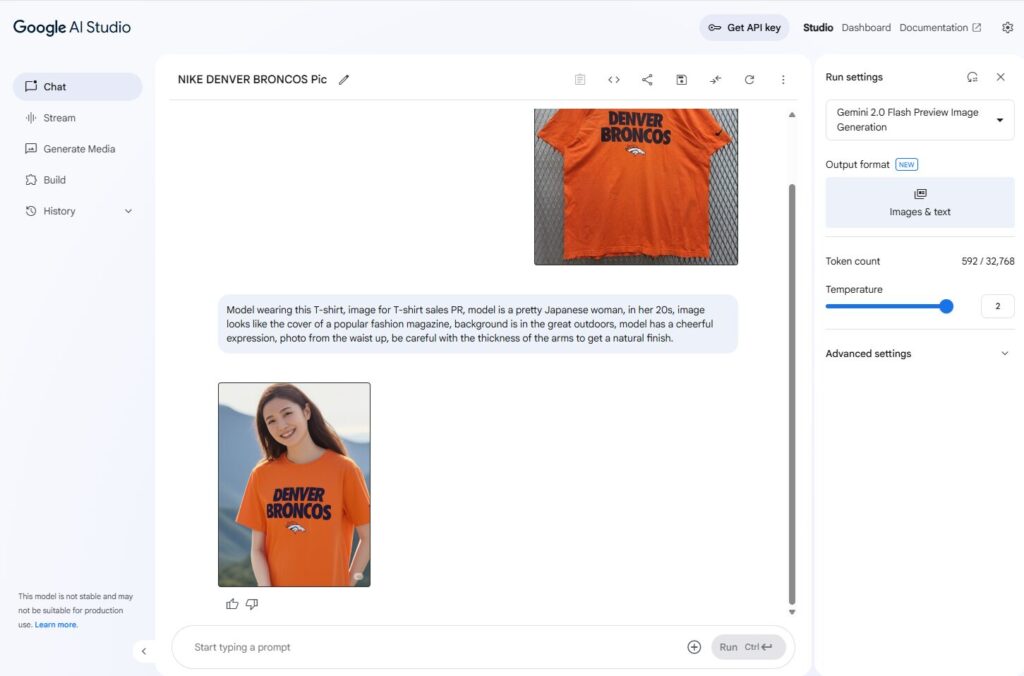Open the Gemini model selection dropdown
1024x676 pixels.
(x=920, y=120)
